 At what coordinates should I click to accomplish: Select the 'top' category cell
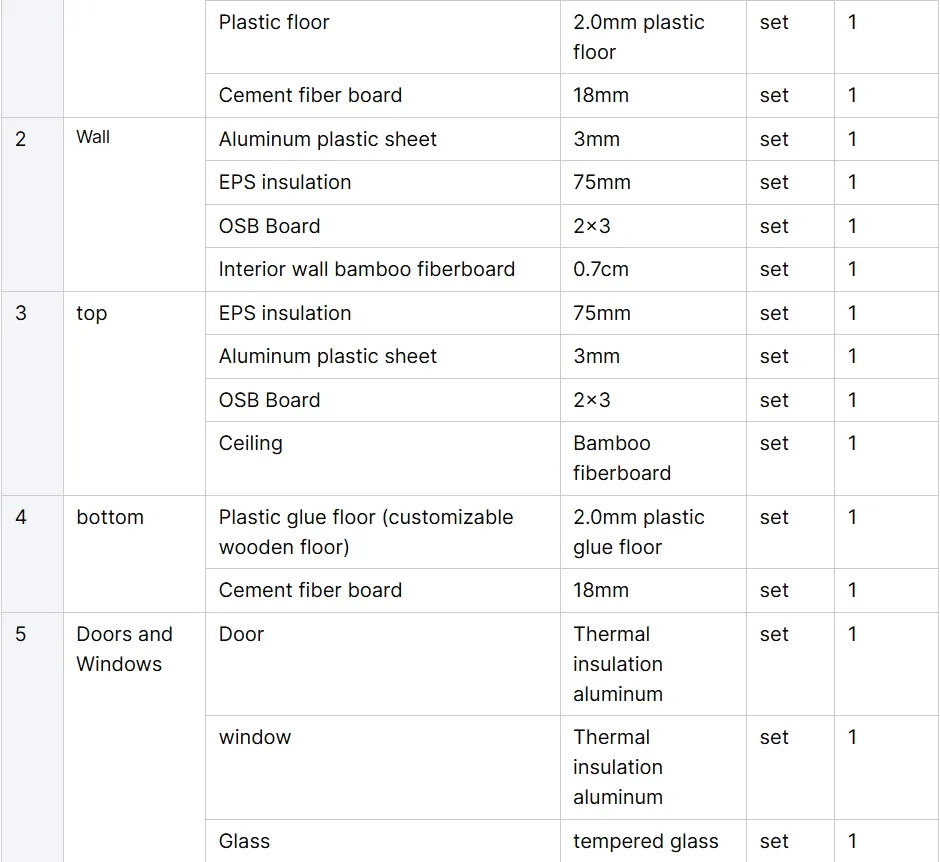point(91,313)
